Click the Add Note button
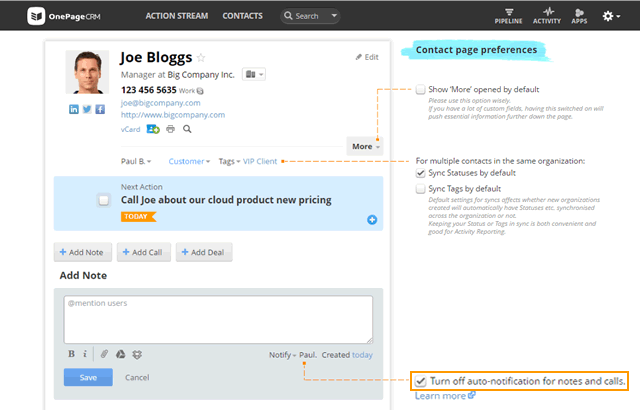This screenshot has height=410, width=640. pyautogui.click(x=82, y=252)
